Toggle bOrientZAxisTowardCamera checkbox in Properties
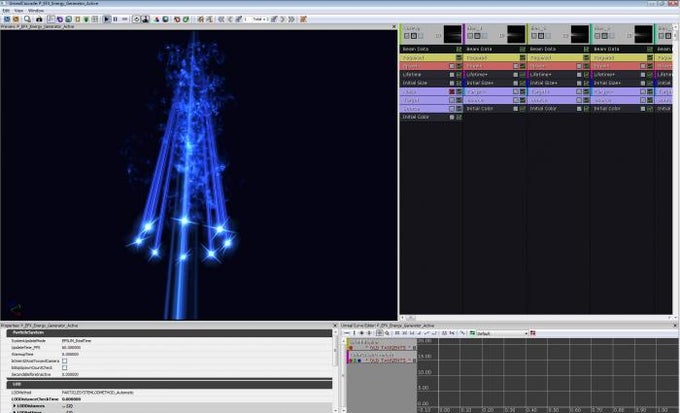Viewport: 680px width, 413px height. point(65,361)
